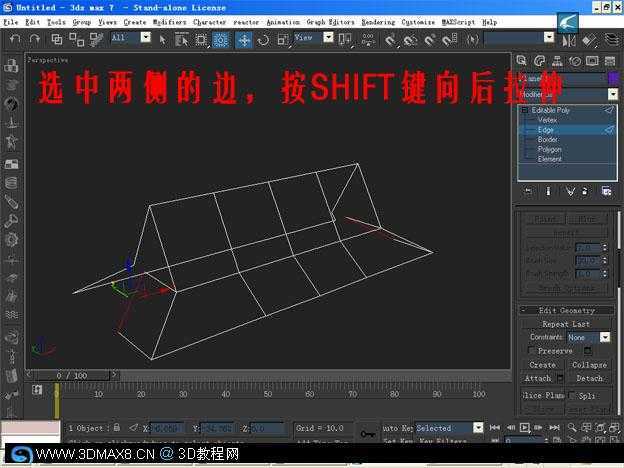
Task: Click the Redo arrow in toolbar
Action: tap(35, 39)
